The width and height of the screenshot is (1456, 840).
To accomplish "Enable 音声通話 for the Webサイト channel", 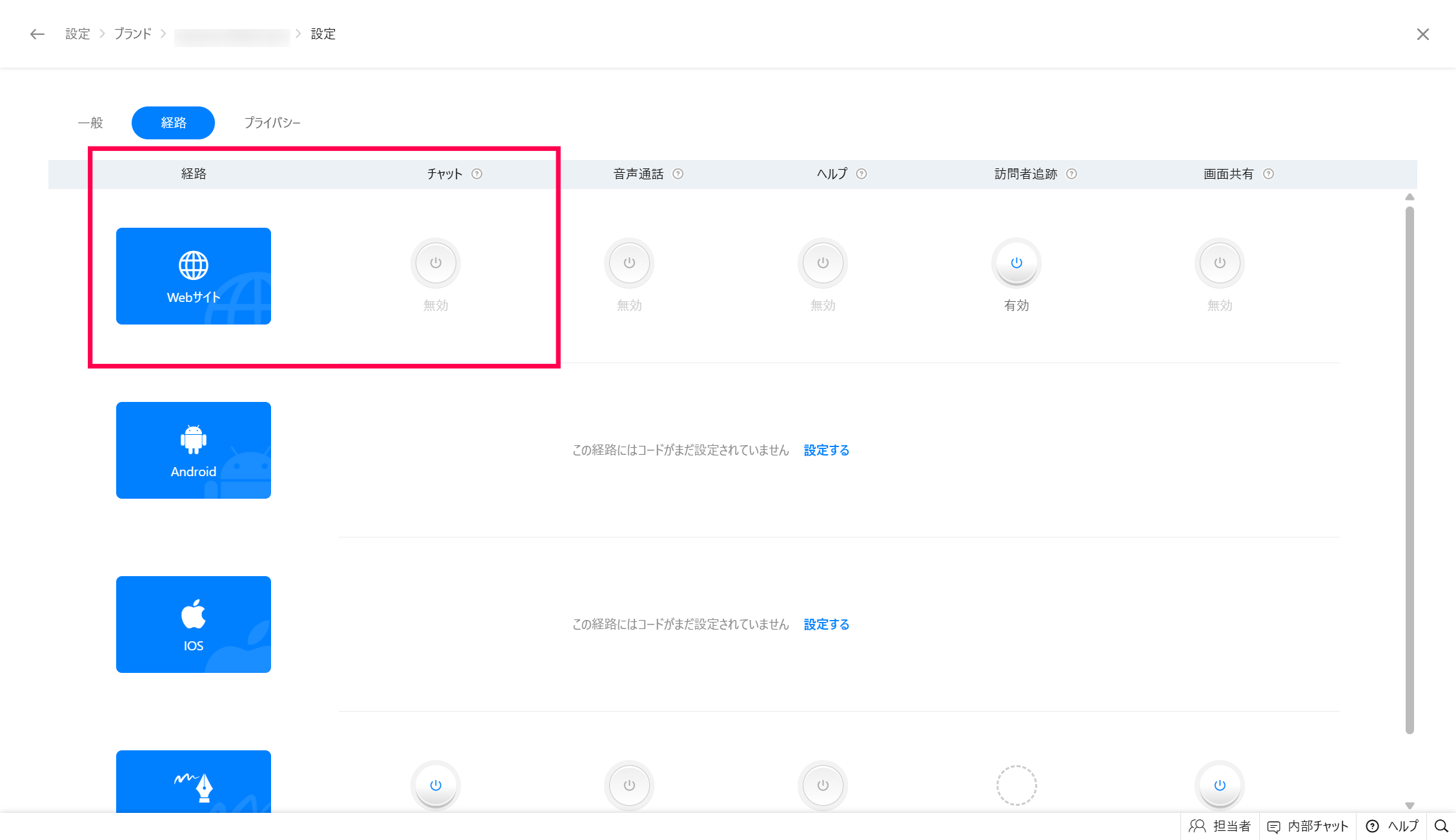I will 629,263.
